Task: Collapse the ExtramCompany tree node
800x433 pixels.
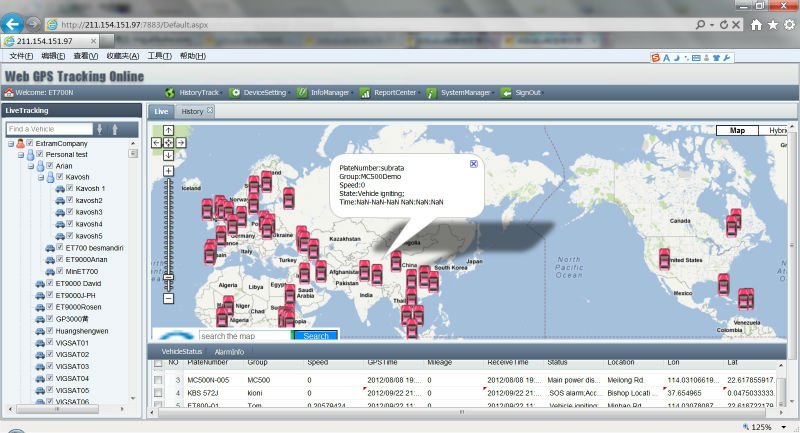Action: tap(11, 144)
